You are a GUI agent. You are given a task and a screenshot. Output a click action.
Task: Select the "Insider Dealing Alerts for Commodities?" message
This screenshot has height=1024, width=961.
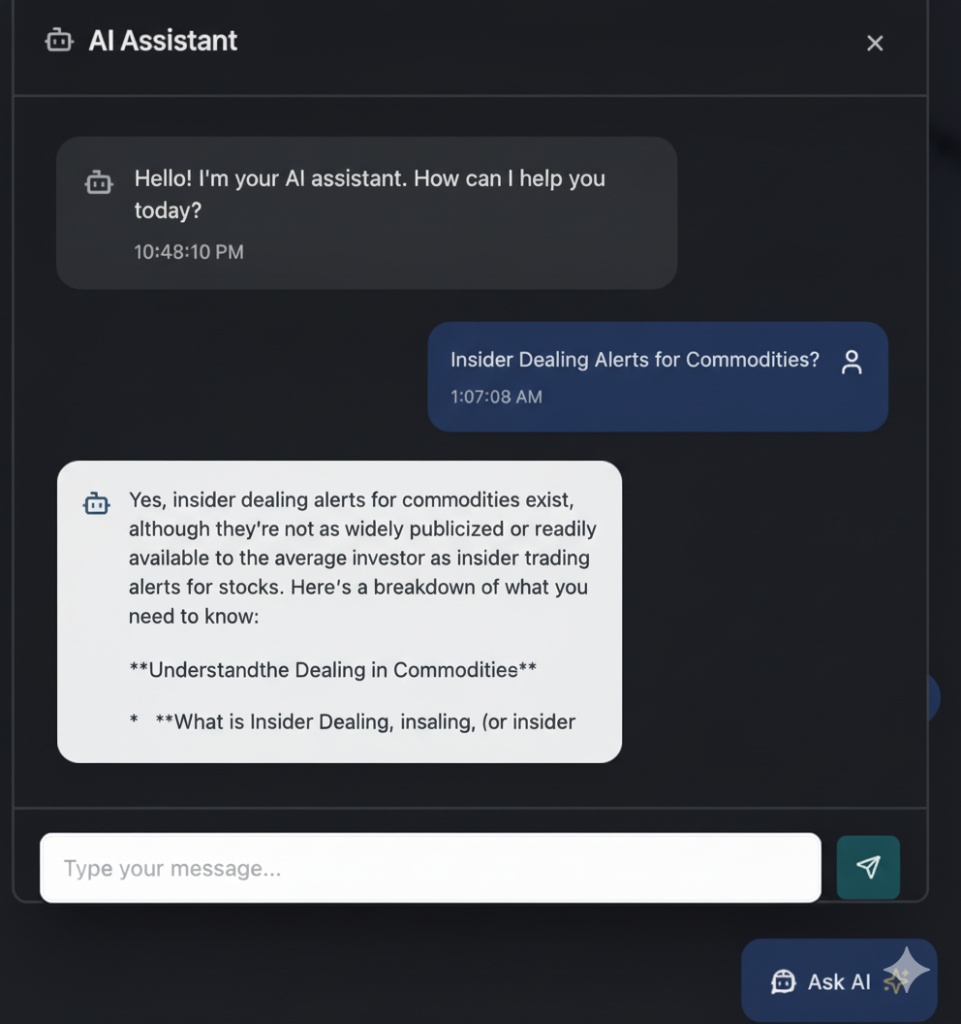pyautogui.click(x=634, y=360)
